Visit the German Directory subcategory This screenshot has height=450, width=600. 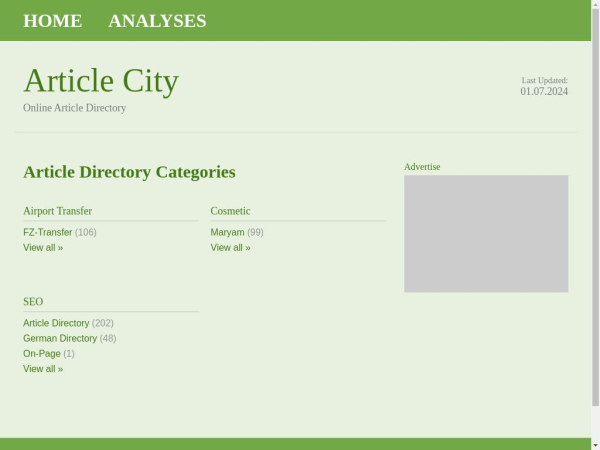60,338
